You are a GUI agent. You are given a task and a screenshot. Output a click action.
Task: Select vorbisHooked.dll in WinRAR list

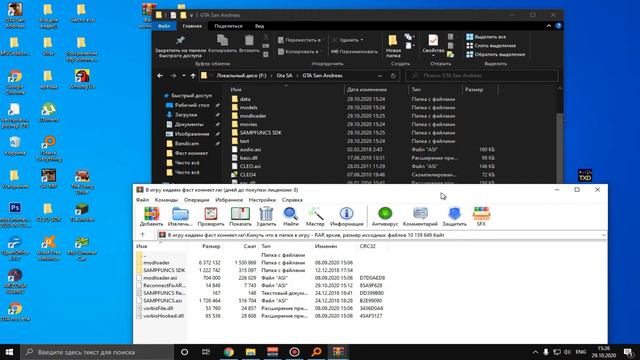(x=163, y=316)
